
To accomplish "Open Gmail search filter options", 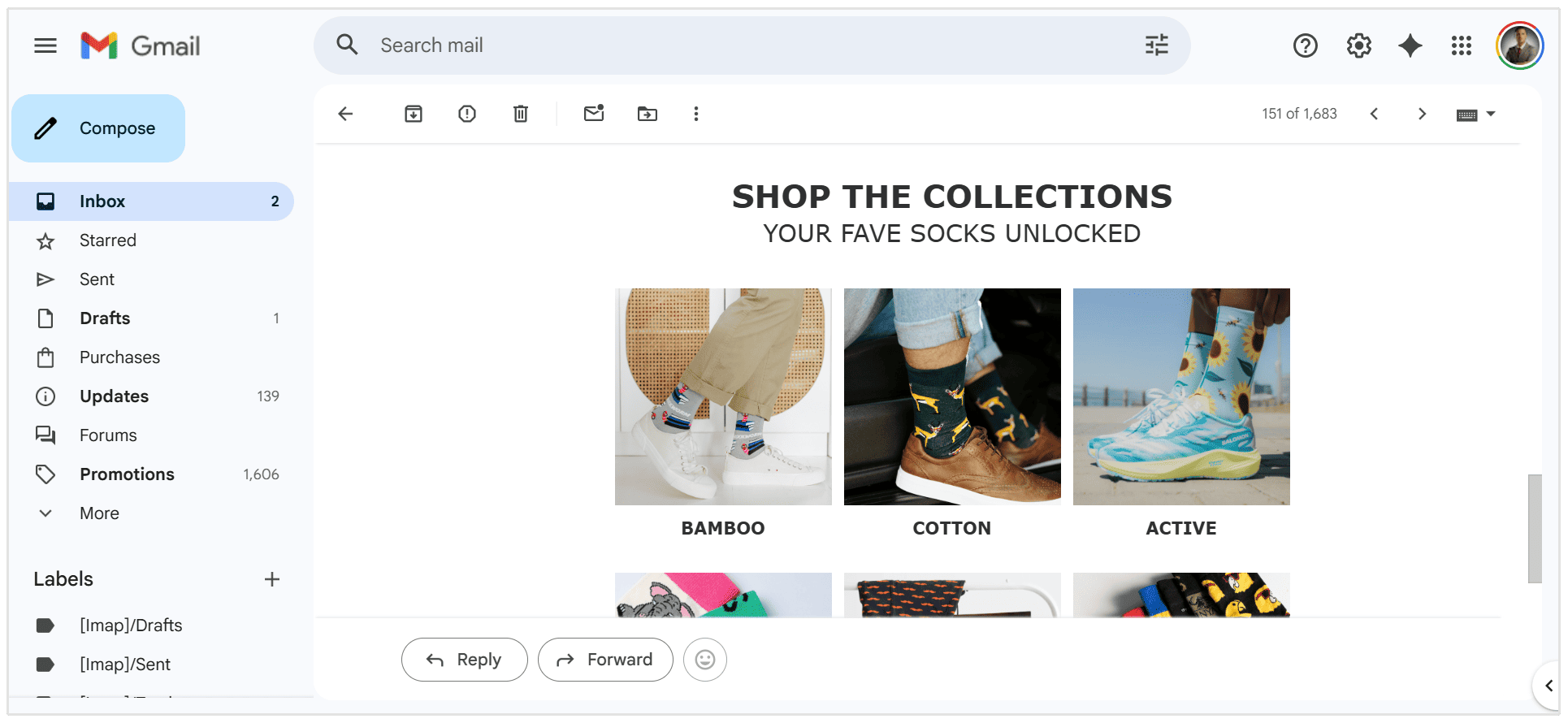I will (1156, 45).
